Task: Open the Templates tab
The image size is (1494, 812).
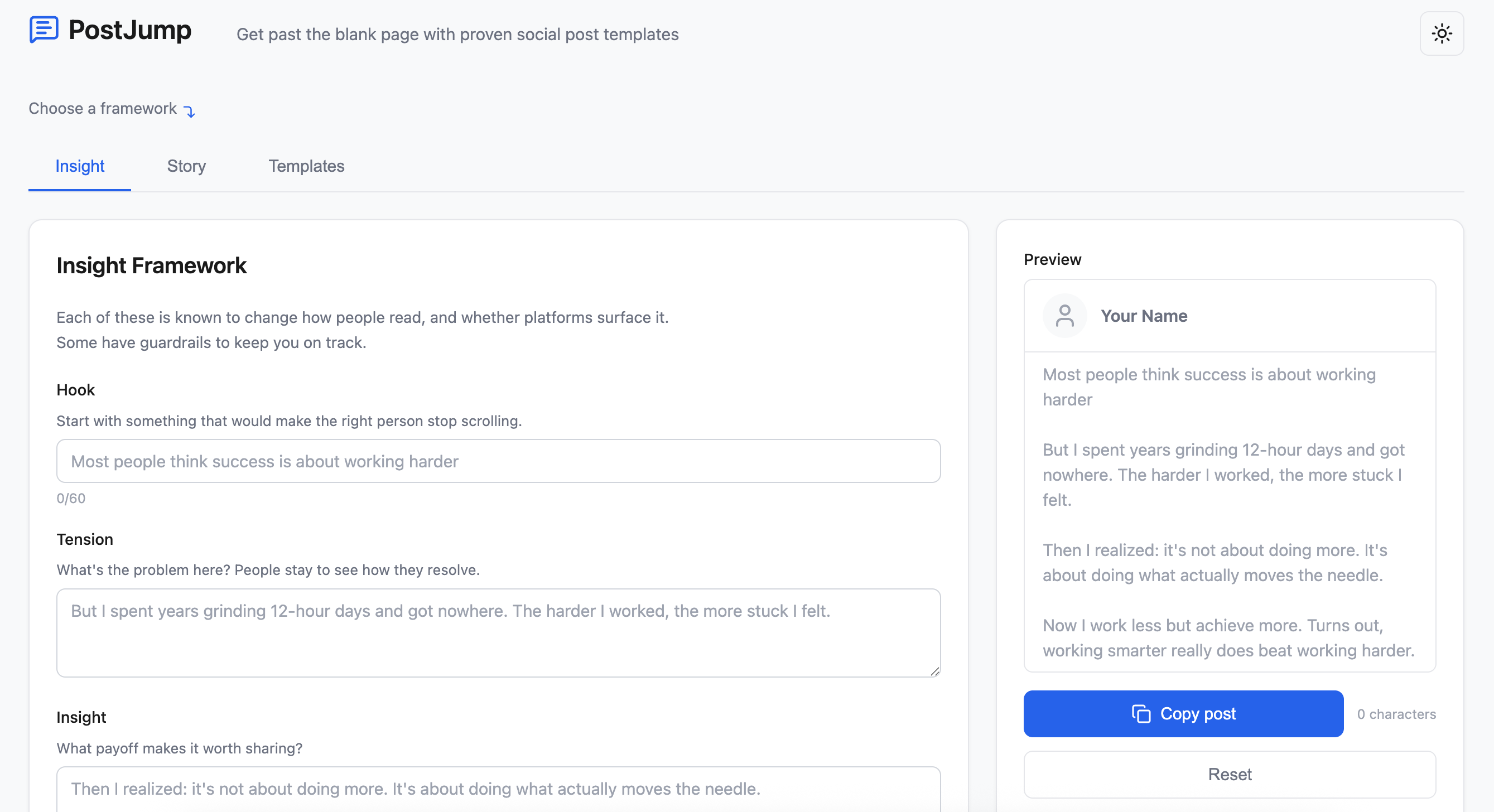Action: [x=306, y=166]
